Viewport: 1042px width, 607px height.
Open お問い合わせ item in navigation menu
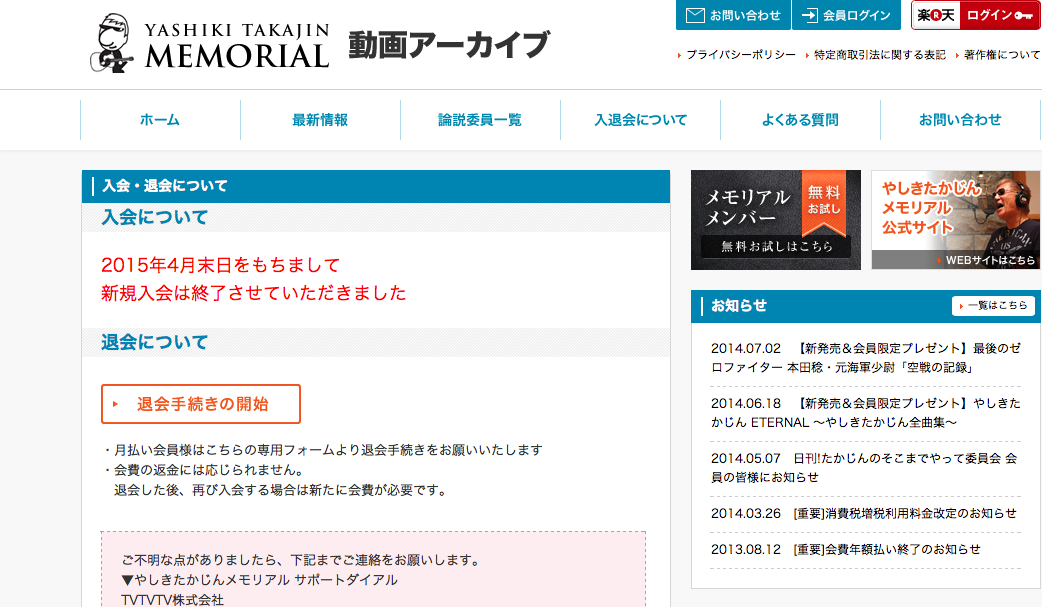click(x=960, y=120)
